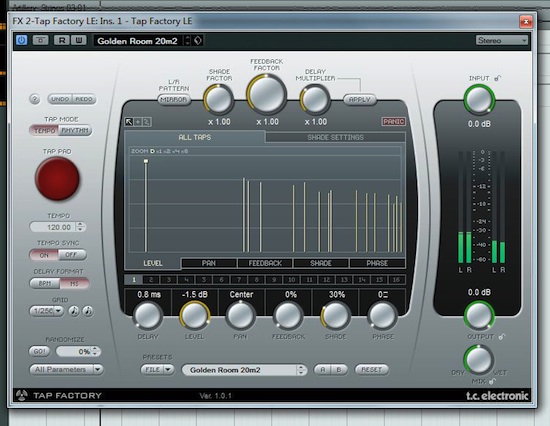Switch Tempo Sync ON
This screenshot has width=550, height=426.
point(44,255)
